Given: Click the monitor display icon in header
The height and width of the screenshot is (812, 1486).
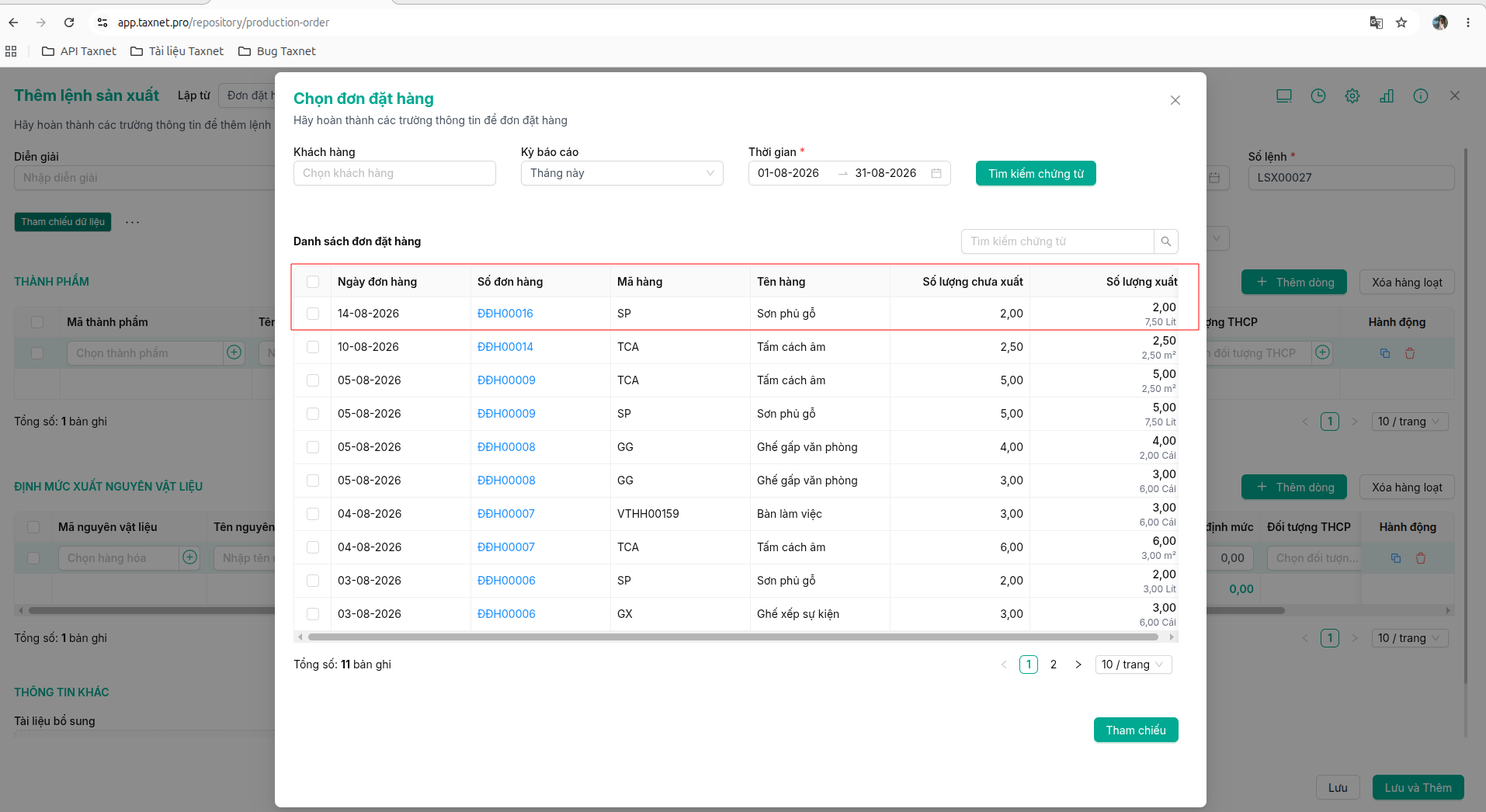Looking at the screenshot, I should pyautogui.click(x=1284, y=95).
